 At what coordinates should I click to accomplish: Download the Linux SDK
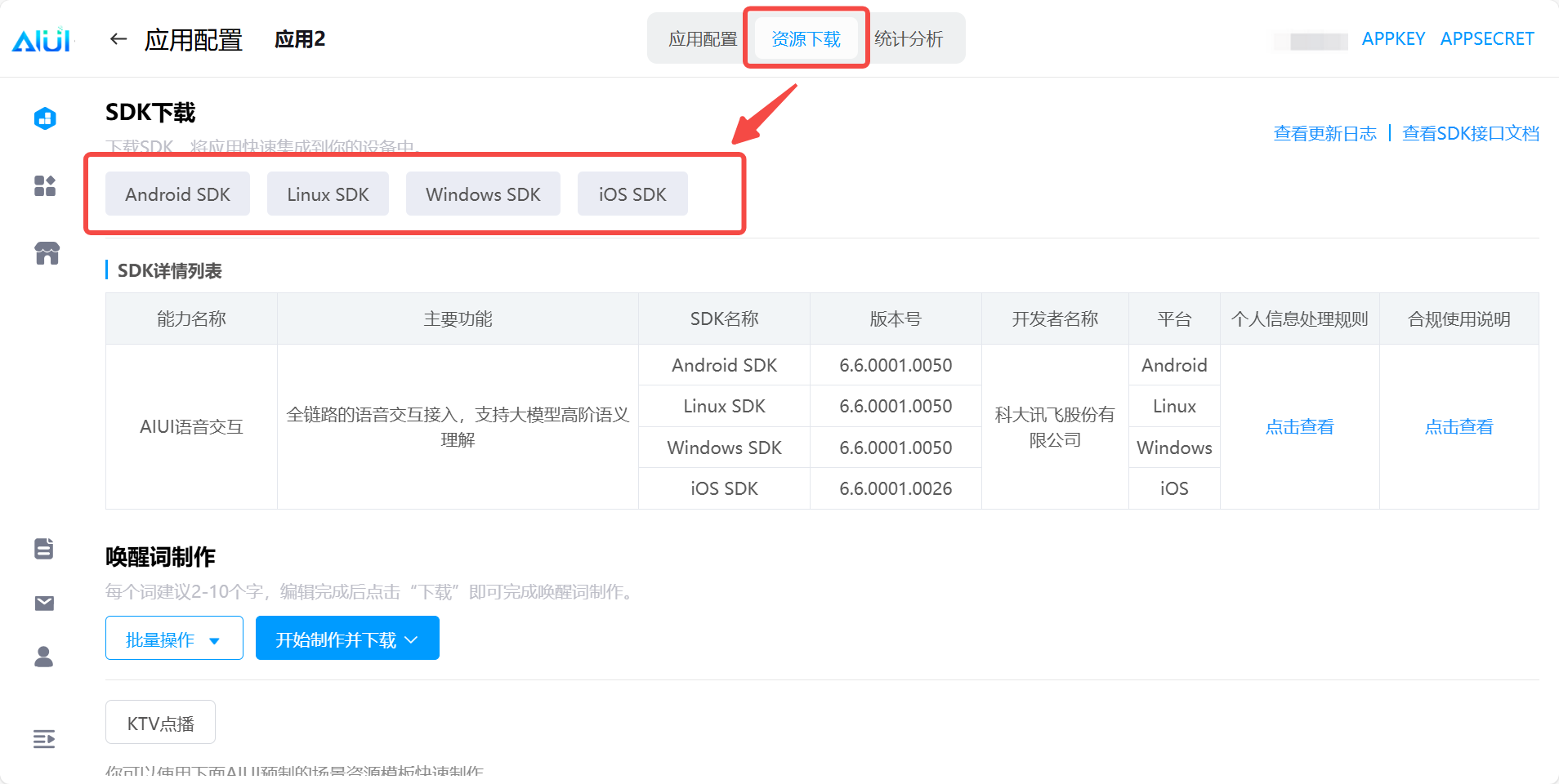(328, 194)
